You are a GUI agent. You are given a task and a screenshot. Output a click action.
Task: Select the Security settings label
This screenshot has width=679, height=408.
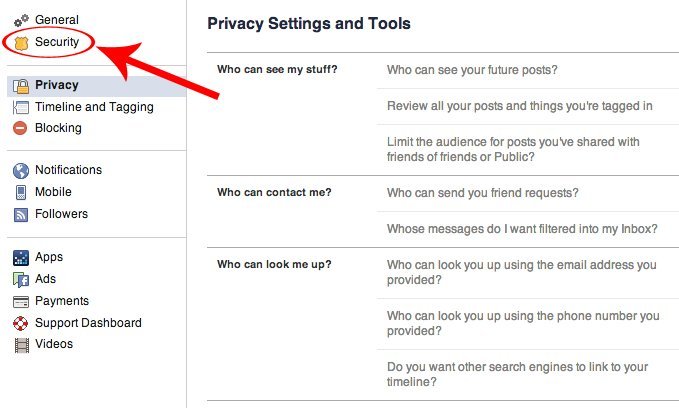tap(57, 42)
